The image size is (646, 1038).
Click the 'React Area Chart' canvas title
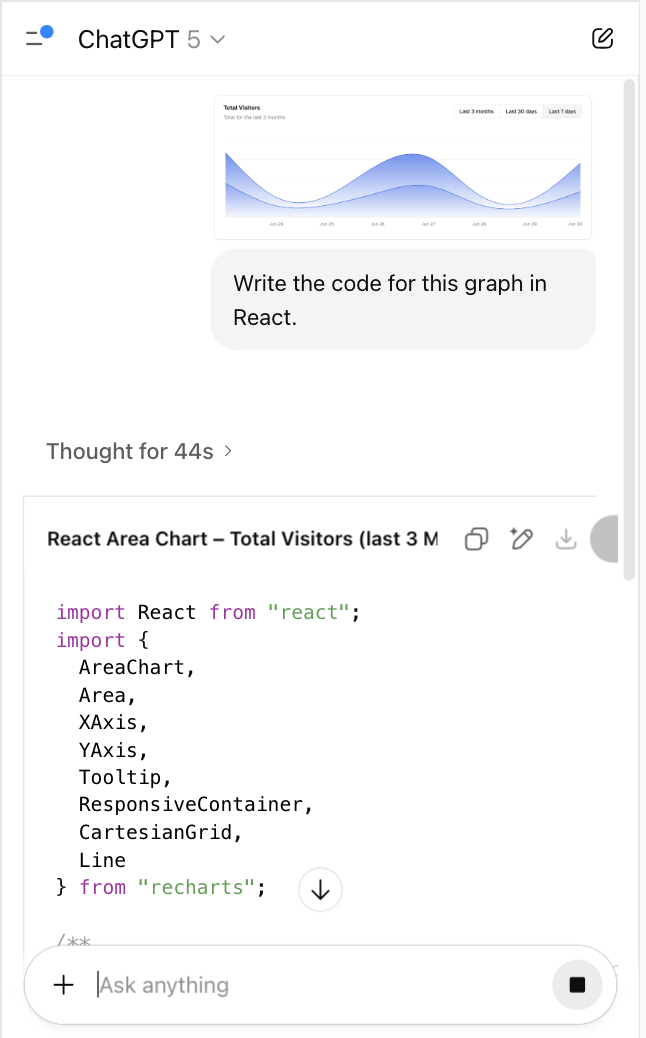(x=242, y=539)
